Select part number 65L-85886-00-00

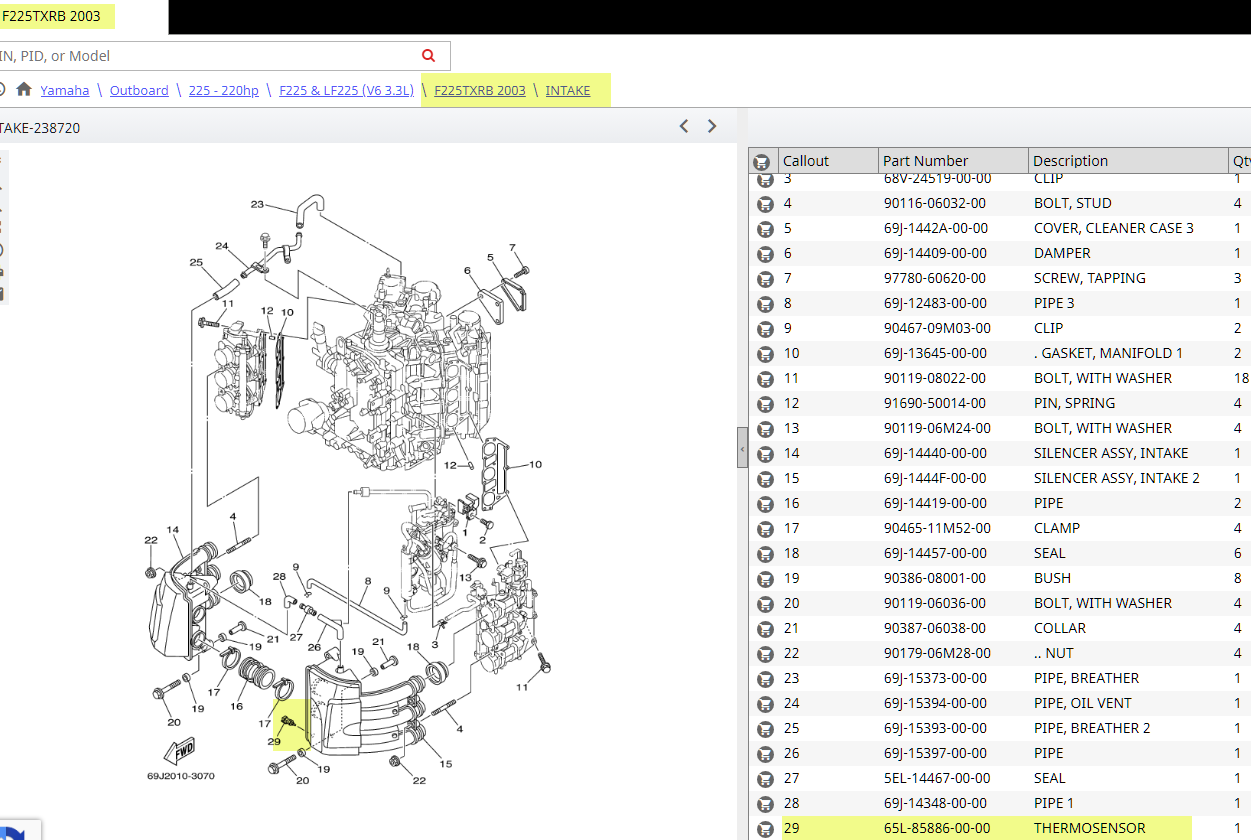click(x=937, y=828)
